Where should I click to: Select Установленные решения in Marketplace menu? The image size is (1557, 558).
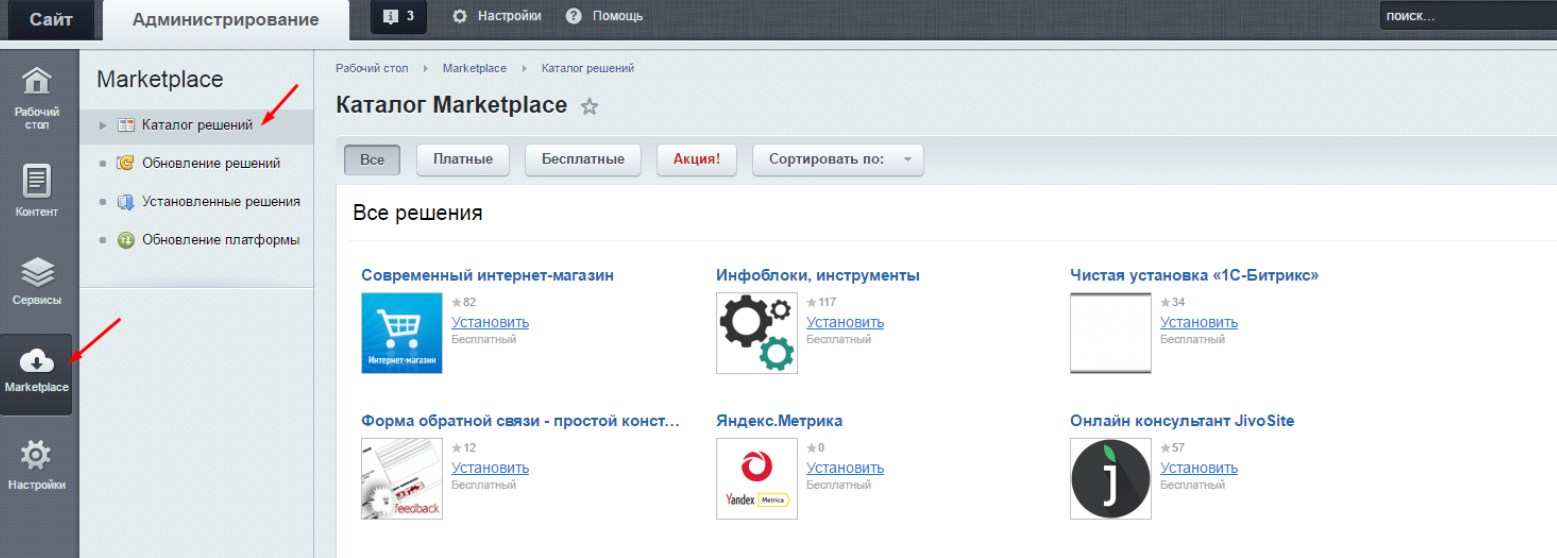click(221, 201)
